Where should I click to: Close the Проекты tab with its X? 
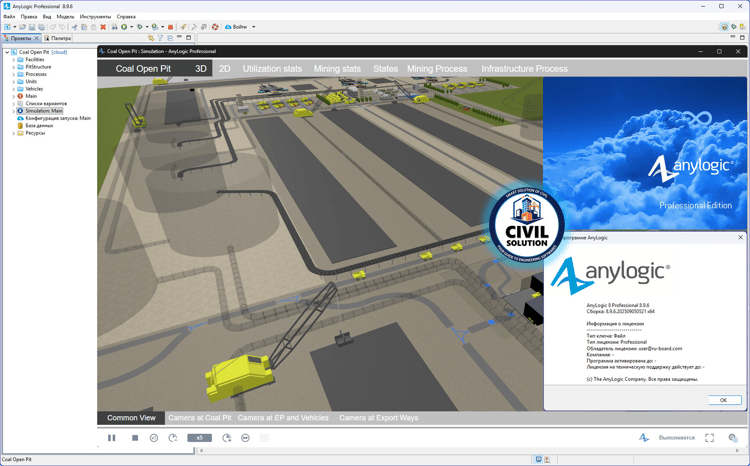[x=36, y=38]
